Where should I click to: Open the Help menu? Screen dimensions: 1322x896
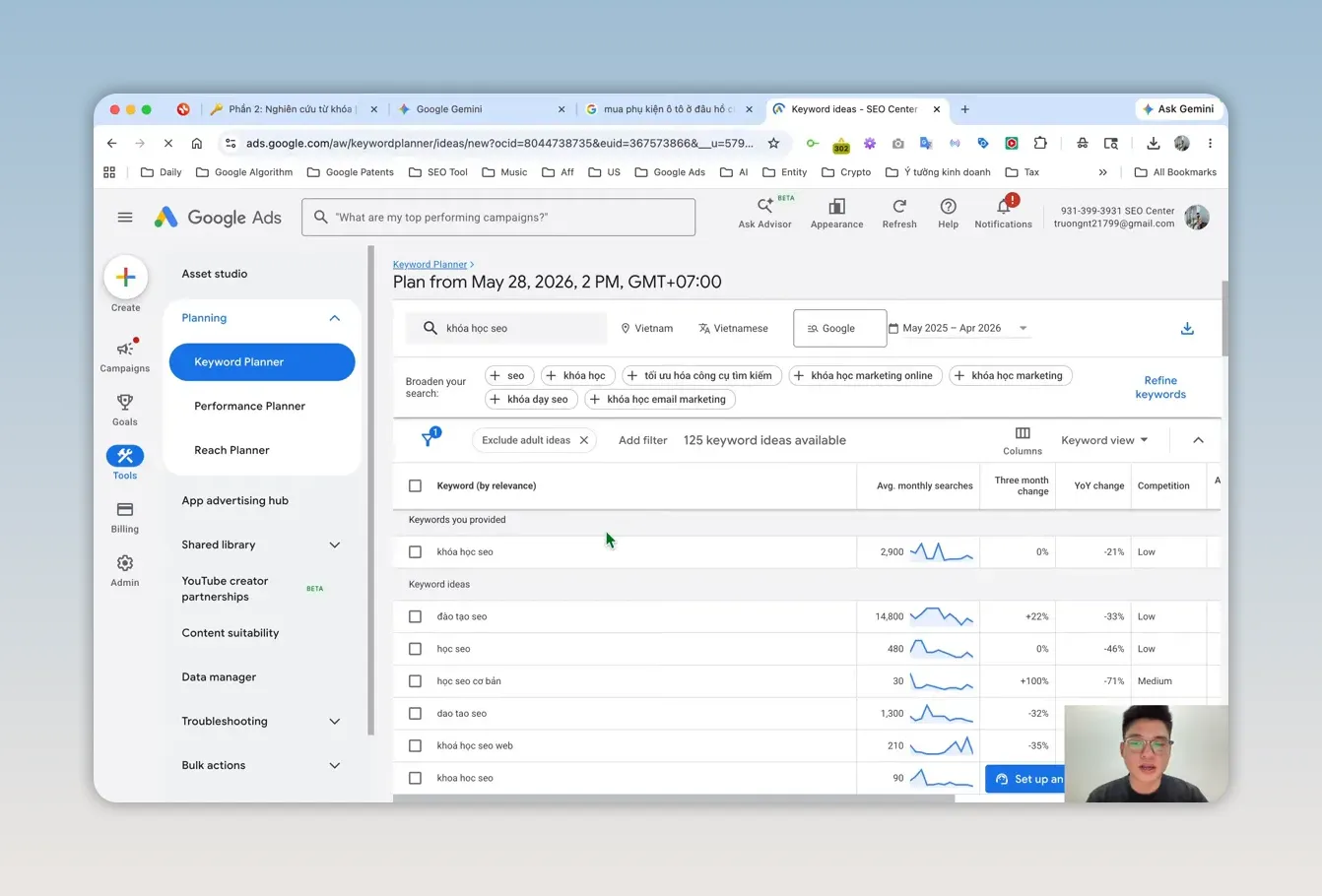click(948, 213)
